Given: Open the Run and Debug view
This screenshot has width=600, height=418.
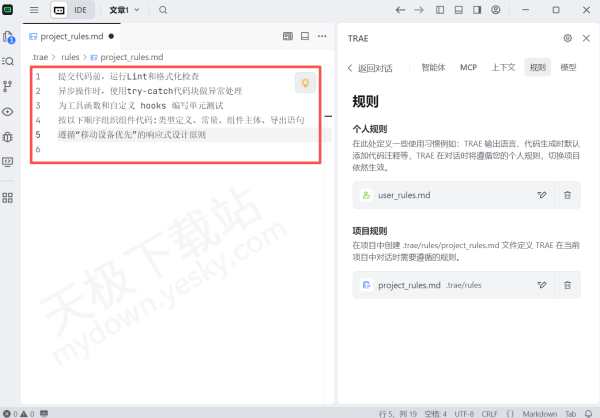Looking at the screenshot, I should pos(8,136).
